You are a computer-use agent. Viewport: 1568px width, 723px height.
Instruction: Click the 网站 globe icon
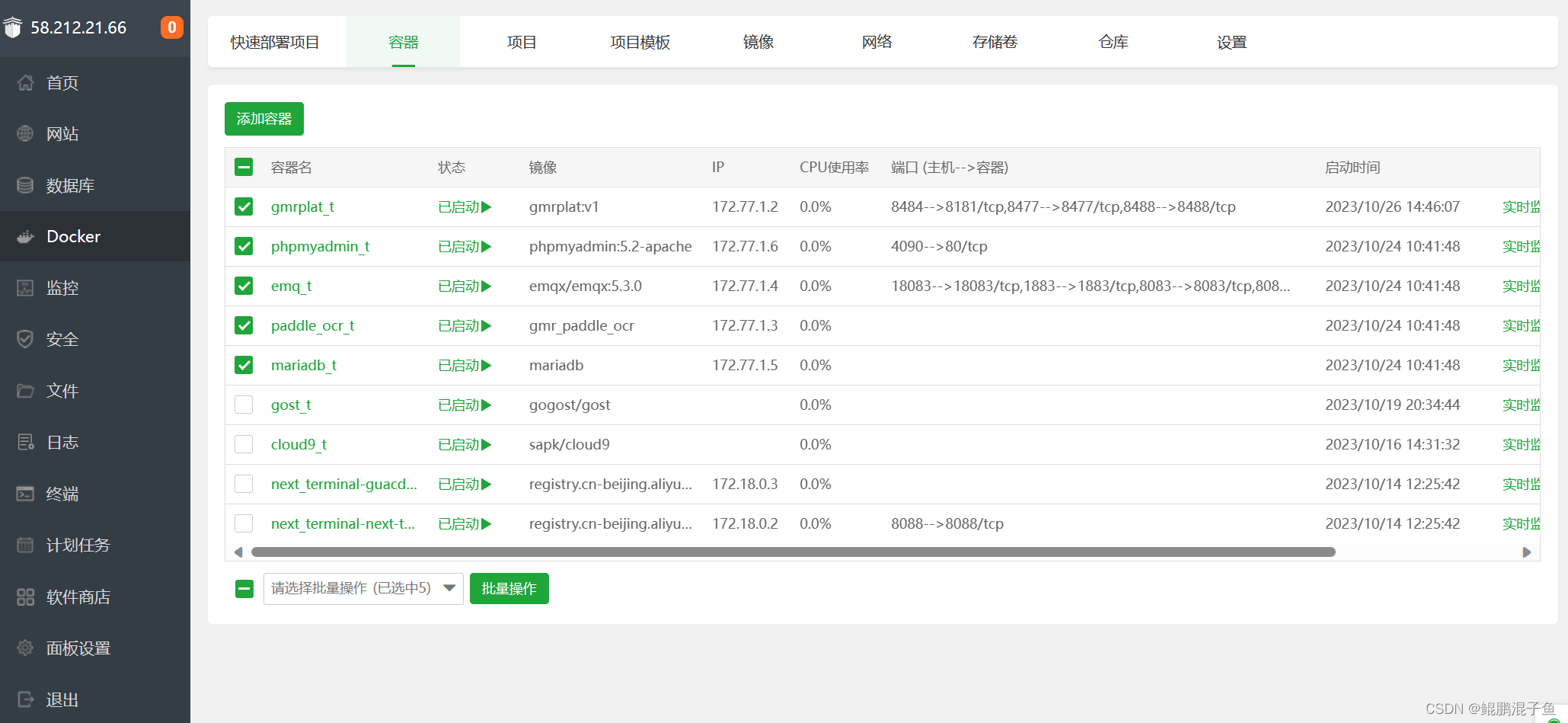tap(26, 133)
